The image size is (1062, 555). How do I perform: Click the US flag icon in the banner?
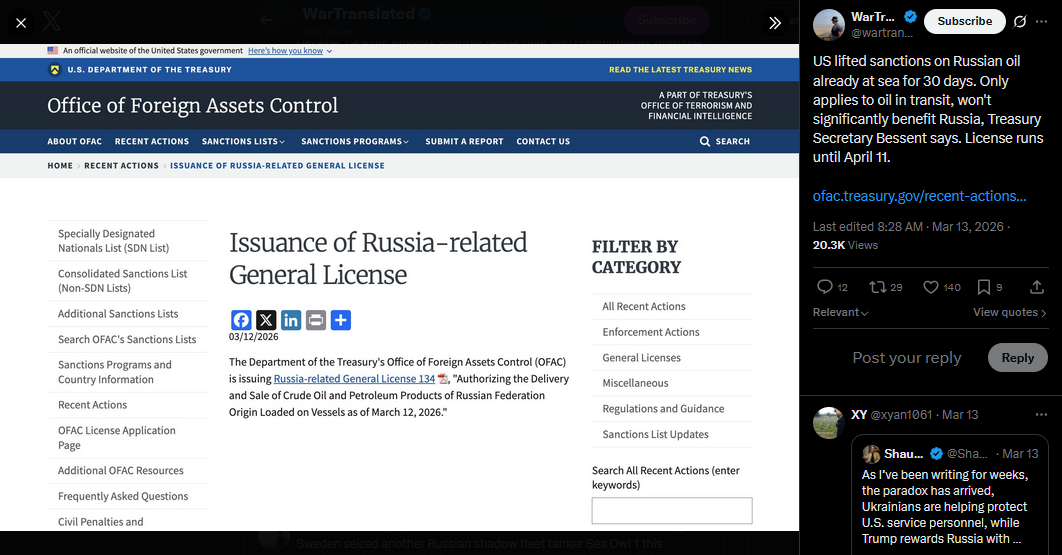click(x=53, y=50)
